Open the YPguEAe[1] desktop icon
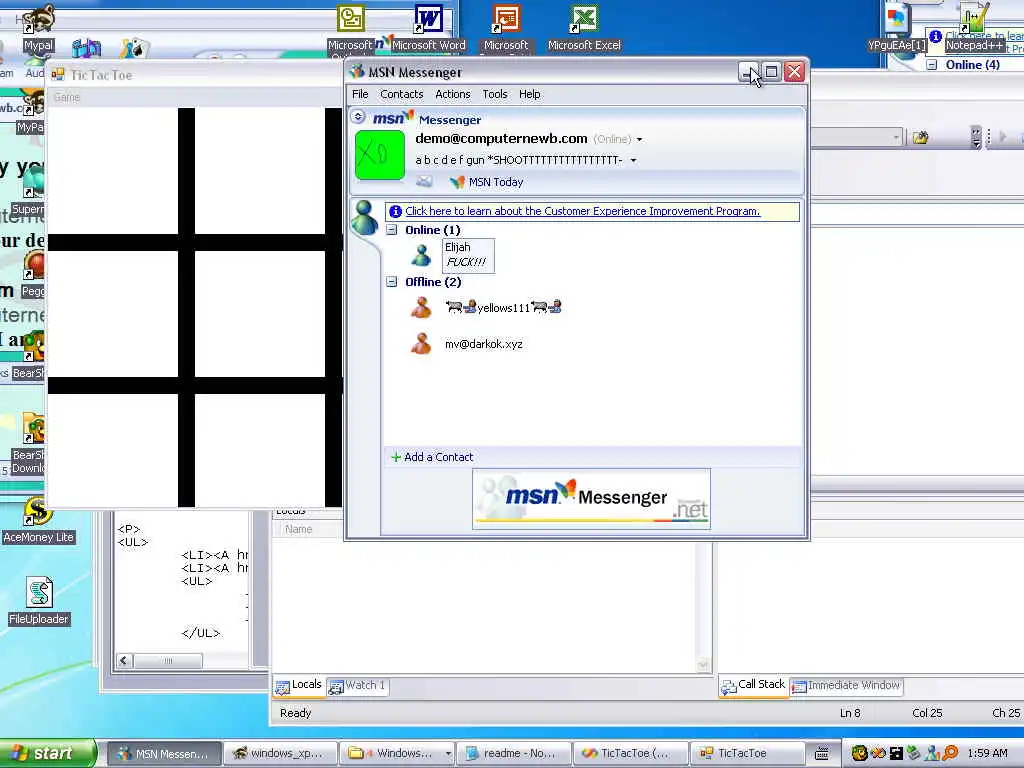The image size is (1024, 768). coord(897,28)
